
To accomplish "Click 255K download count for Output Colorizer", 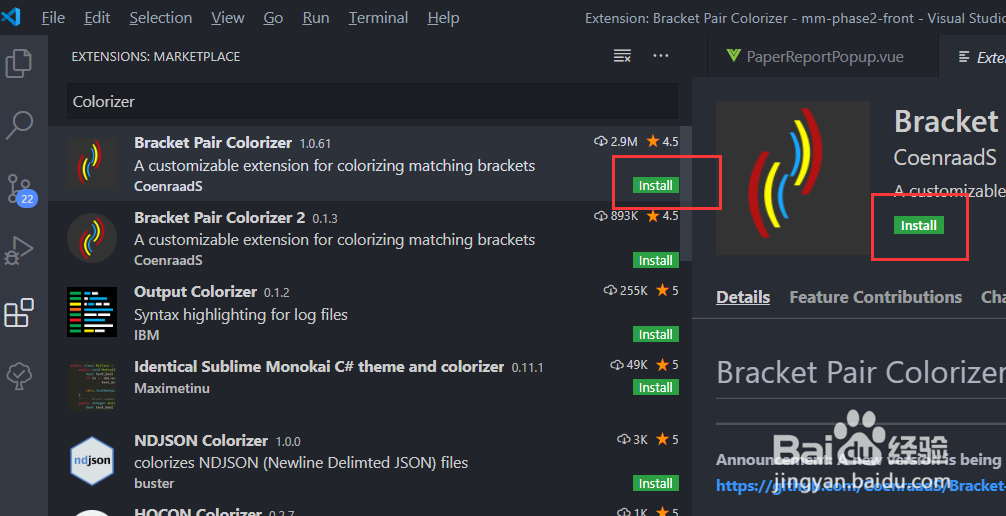I will pos(626,291).
